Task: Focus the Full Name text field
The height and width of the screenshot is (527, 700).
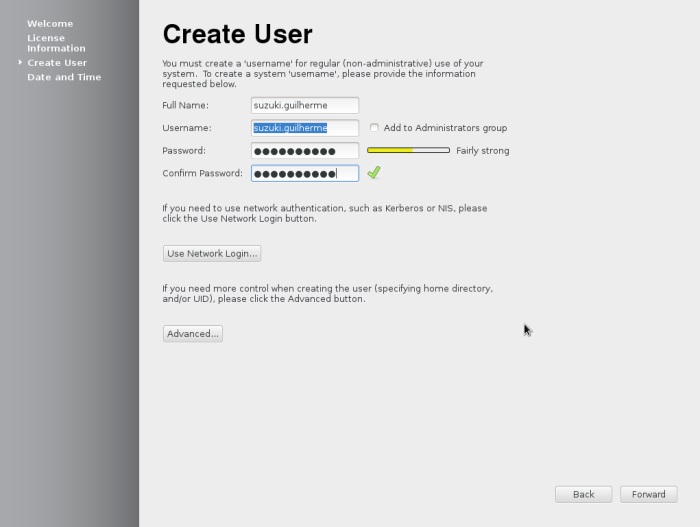Action: [304, 105]
